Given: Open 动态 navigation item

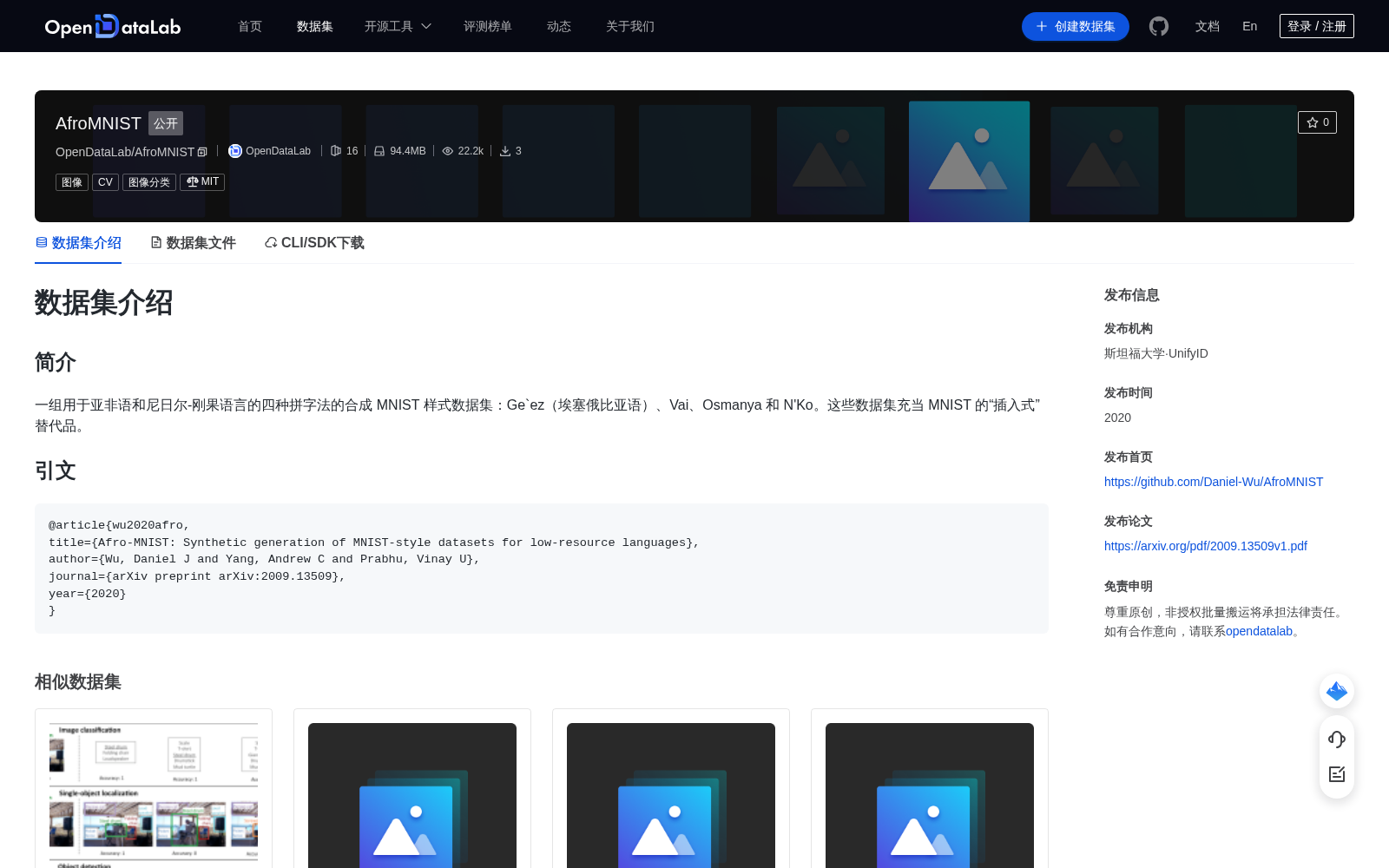Looking at the screenshot, I should (x=559, y=26).
